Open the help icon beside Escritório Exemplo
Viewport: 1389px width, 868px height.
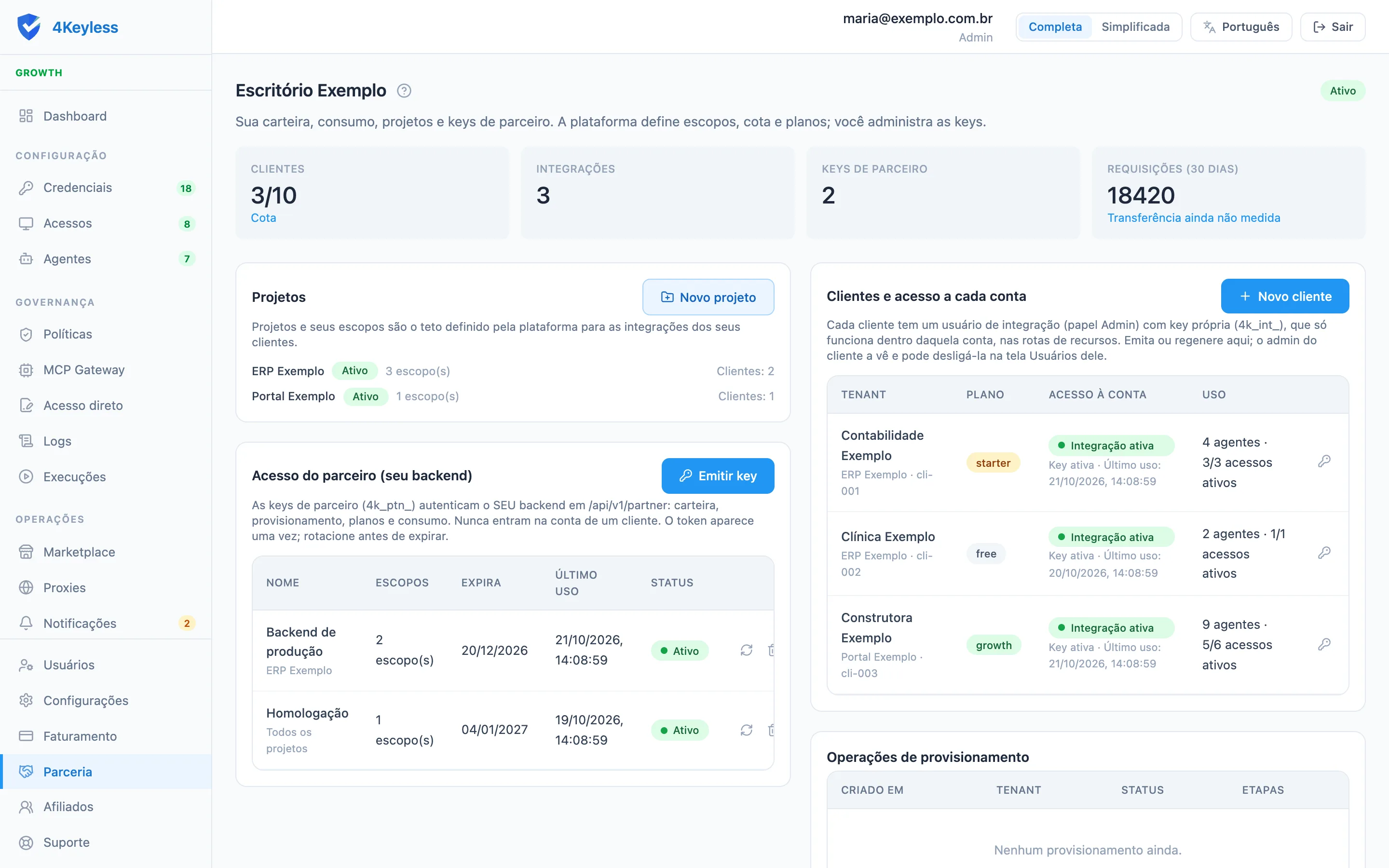pos(404,91)
